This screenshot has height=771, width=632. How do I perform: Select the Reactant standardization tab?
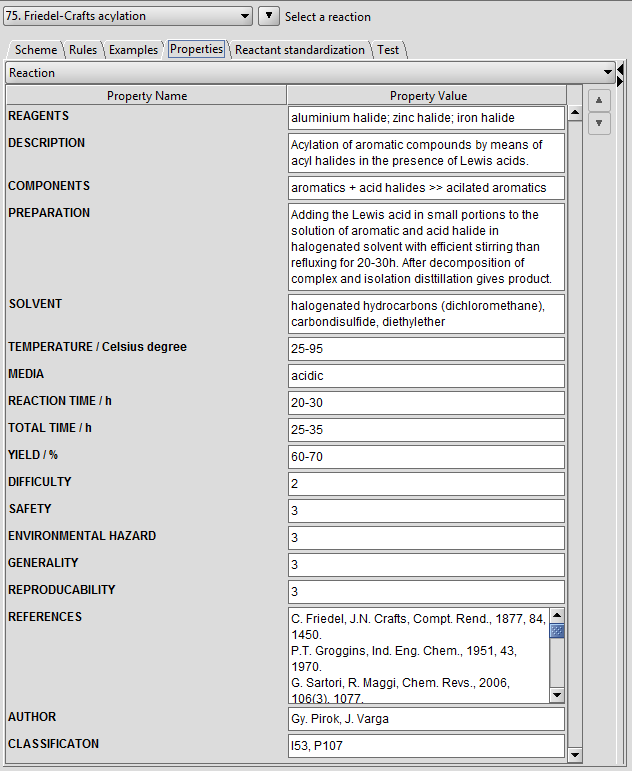(299, 50)
